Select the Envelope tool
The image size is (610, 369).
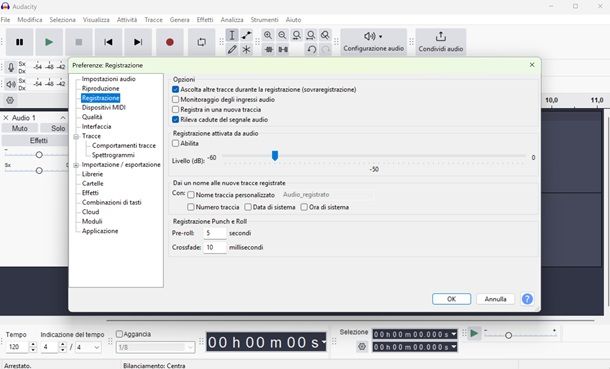coord(246,35)
